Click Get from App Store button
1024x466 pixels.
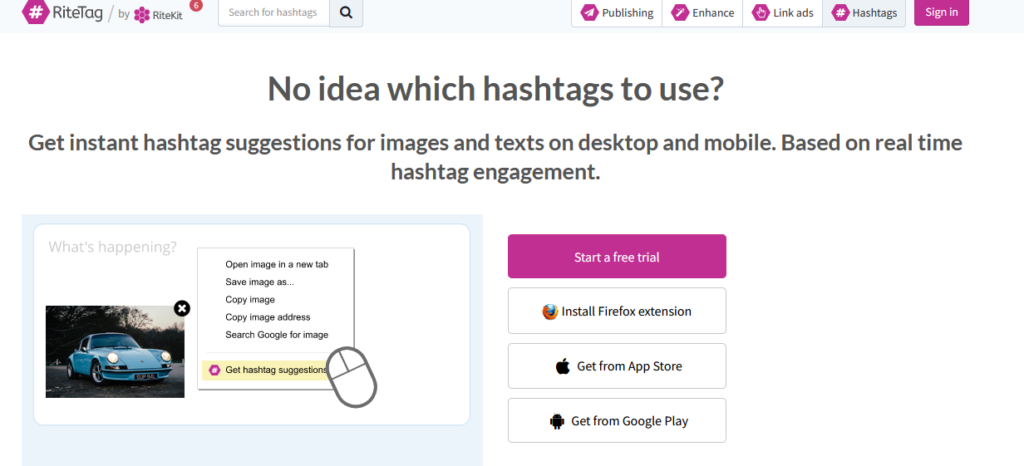pos(617,366)
